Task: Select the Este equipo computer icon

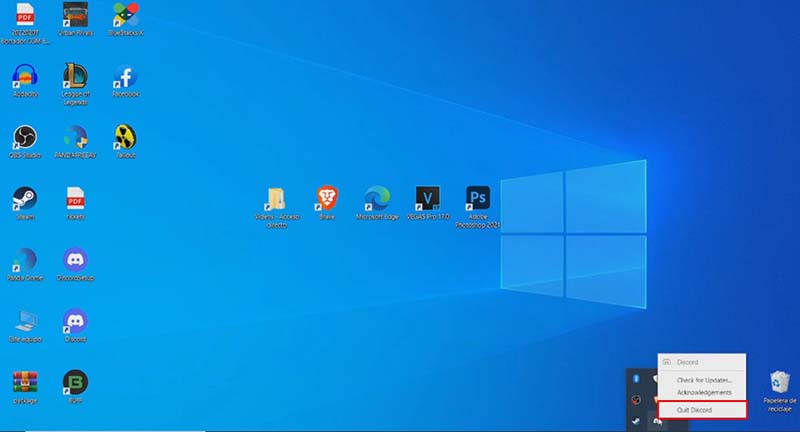Action: coord(25,325)
